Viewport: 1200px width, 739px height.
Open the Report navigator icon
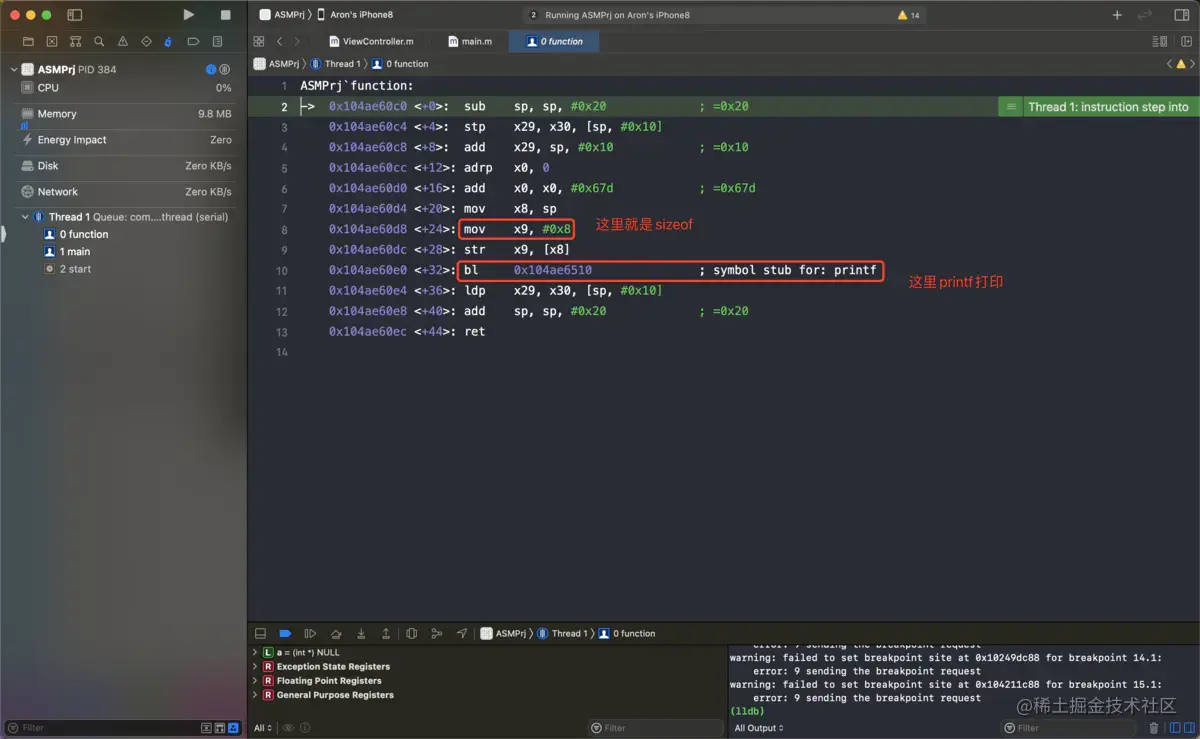pos(217,42)
